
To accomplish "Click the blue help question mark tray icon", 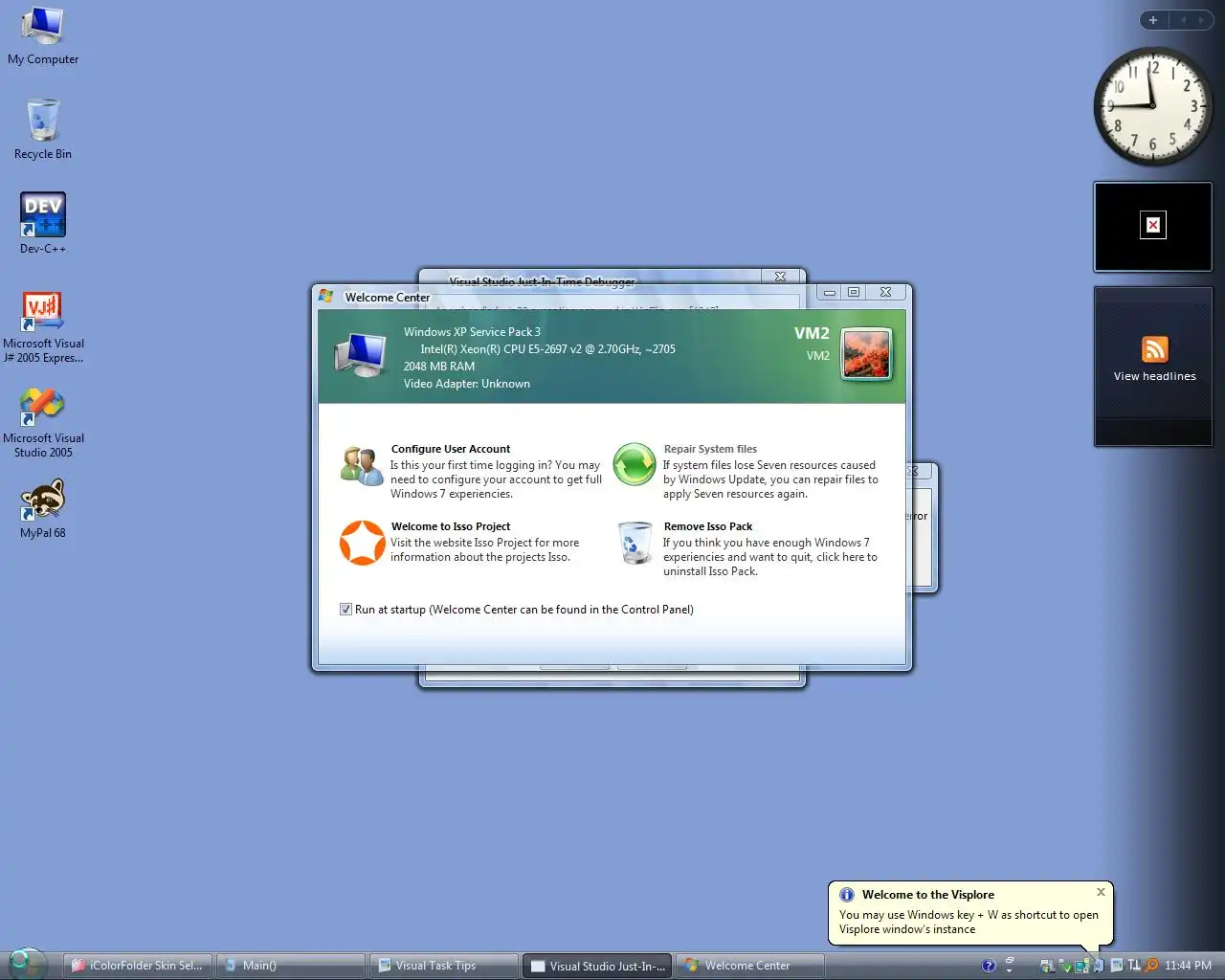I will coord(989,966).
